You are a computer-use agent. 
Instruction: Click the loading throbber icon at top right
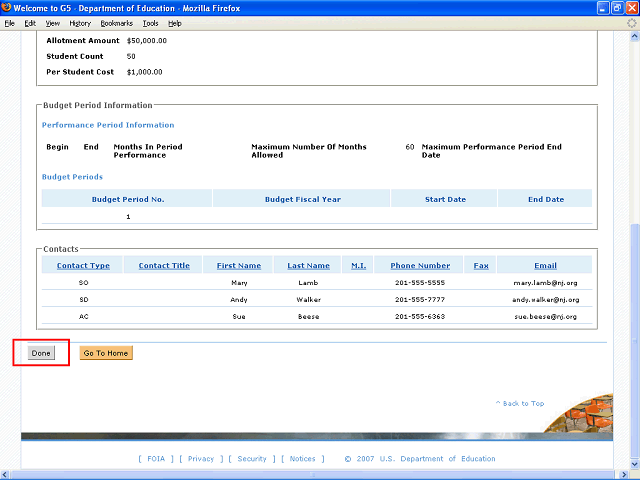pyautogui.click(x=631, y=22)
